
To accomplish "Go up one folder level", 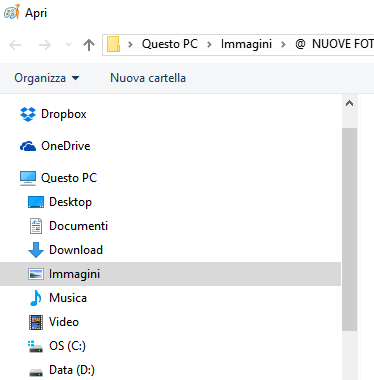I will (89, 45).
